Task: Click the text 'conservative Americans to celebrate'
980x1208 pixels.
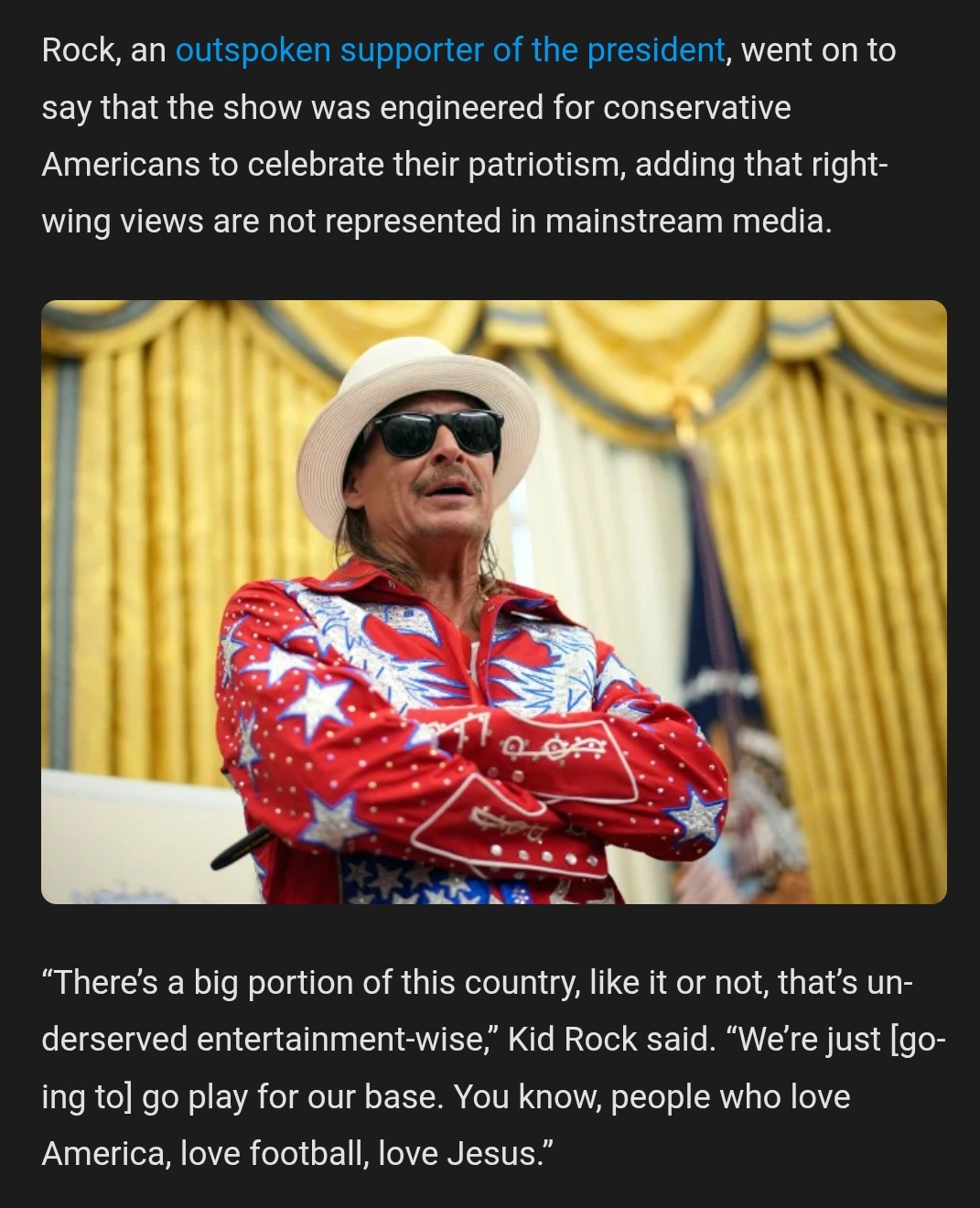Action: [415, 135]
